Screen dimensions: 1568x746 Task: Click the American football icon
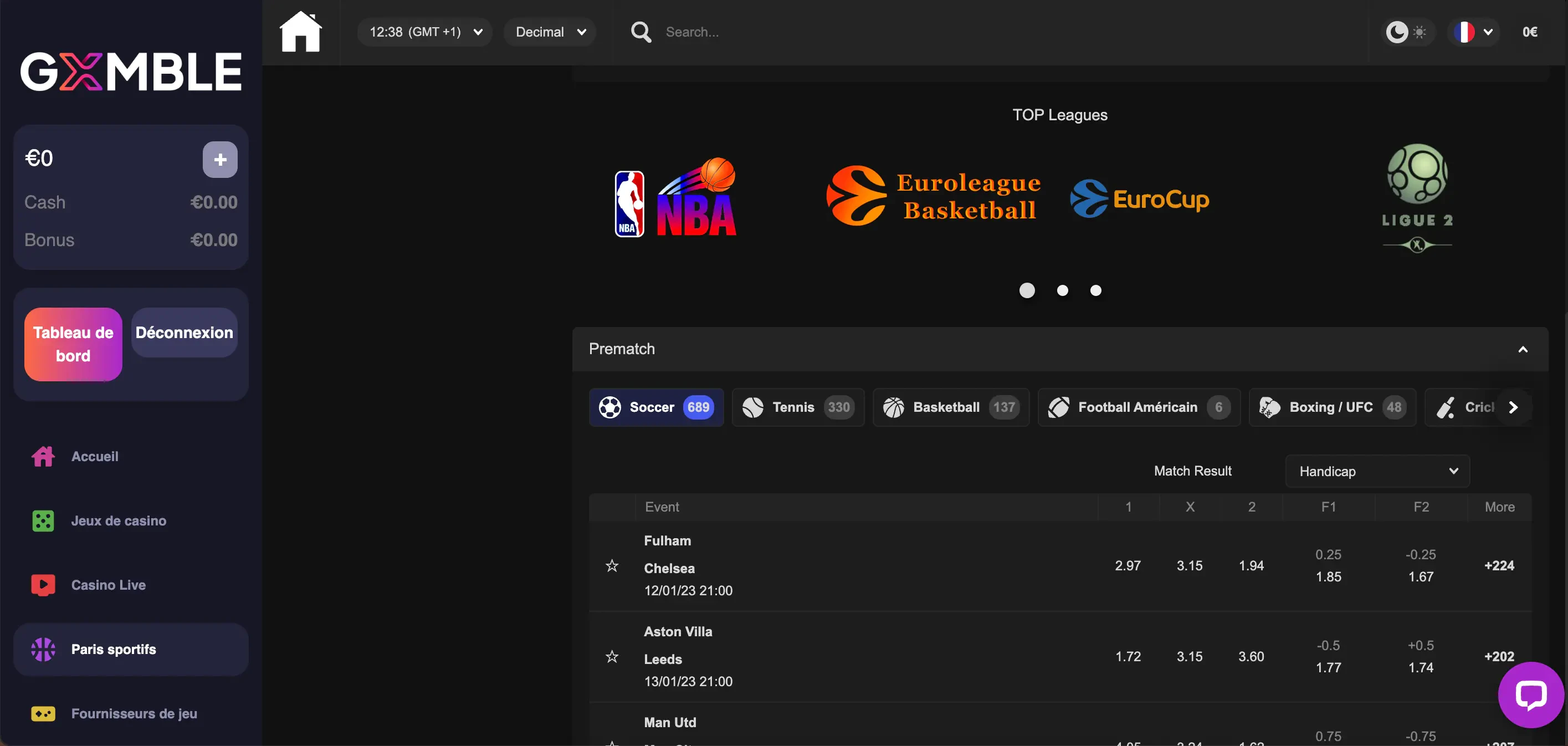[x=1058, y=407]
